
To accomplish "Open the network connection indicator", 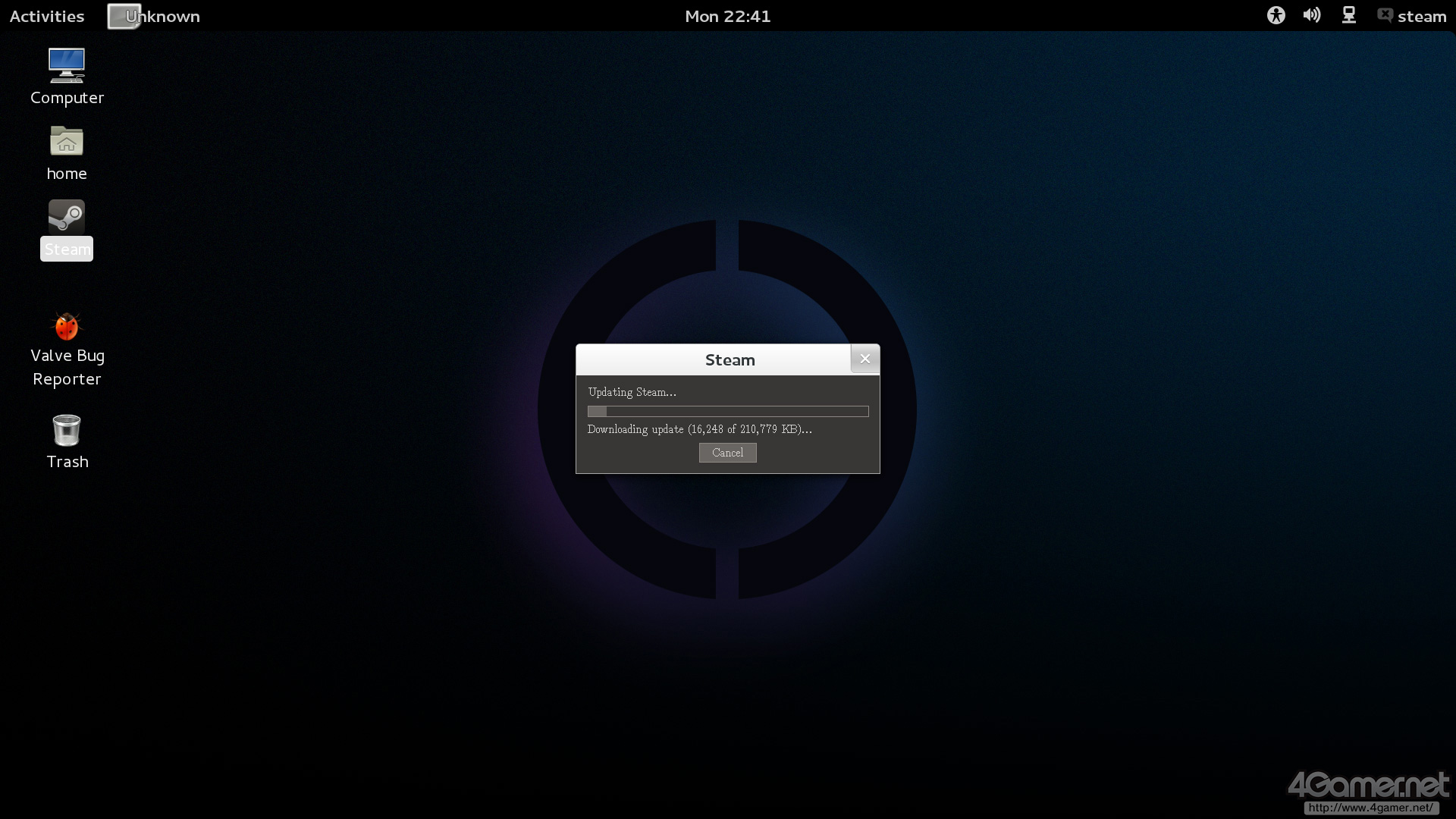I will coord(1348,16).
